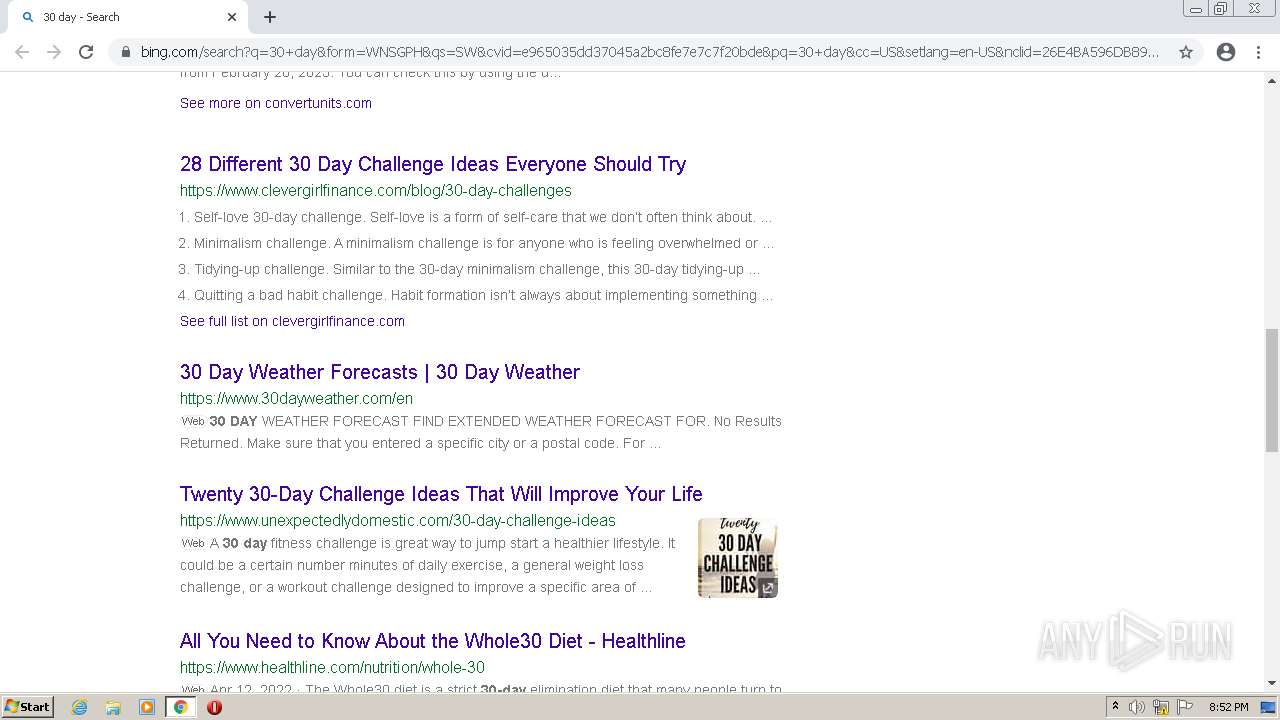Image resolution: width=1280 pixels, height=720 pixels.
Task: Visit the healthline.com/nutrition/whole-30 URL
Action: 332,667
